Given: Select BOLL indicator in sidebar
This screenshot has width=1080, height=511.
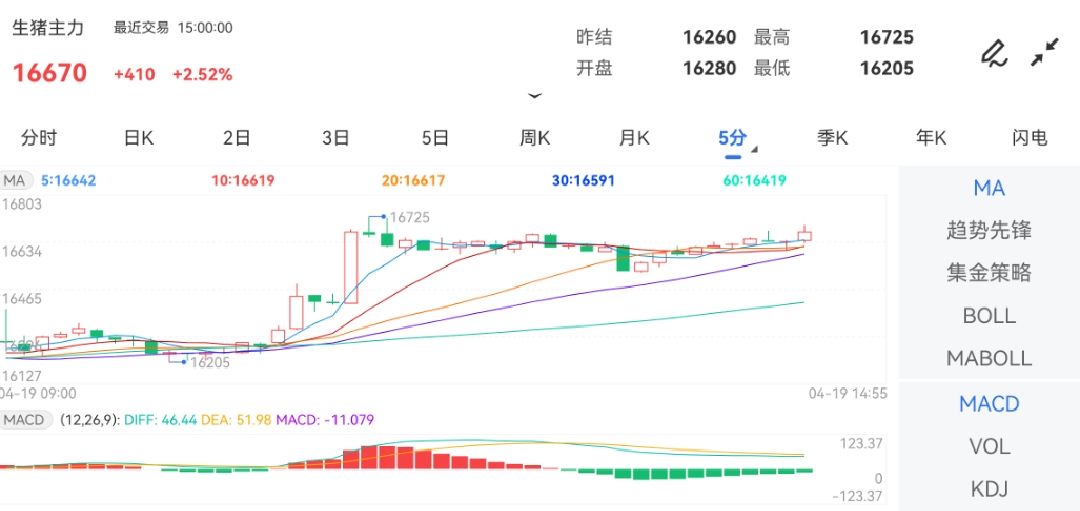Looking at the screenshot, I should click(989, 315).
